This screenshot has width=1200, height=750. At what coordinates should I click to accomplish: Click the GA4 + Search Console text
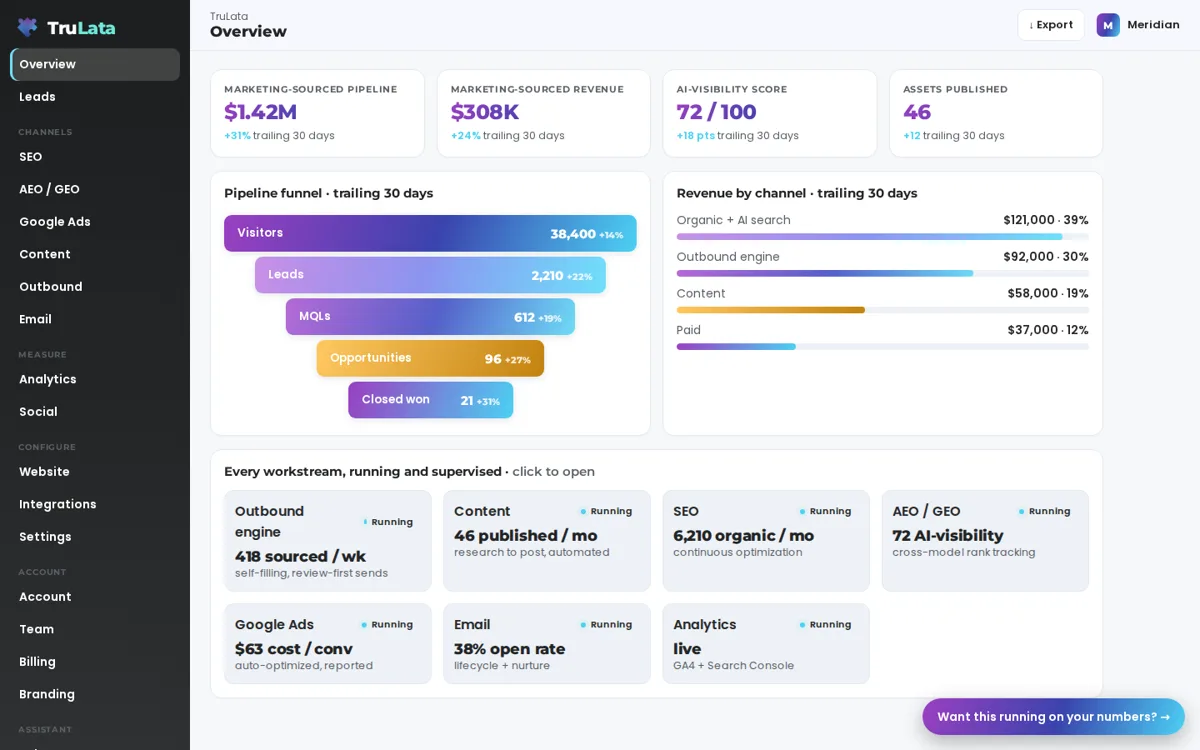[x=733, y=666]
